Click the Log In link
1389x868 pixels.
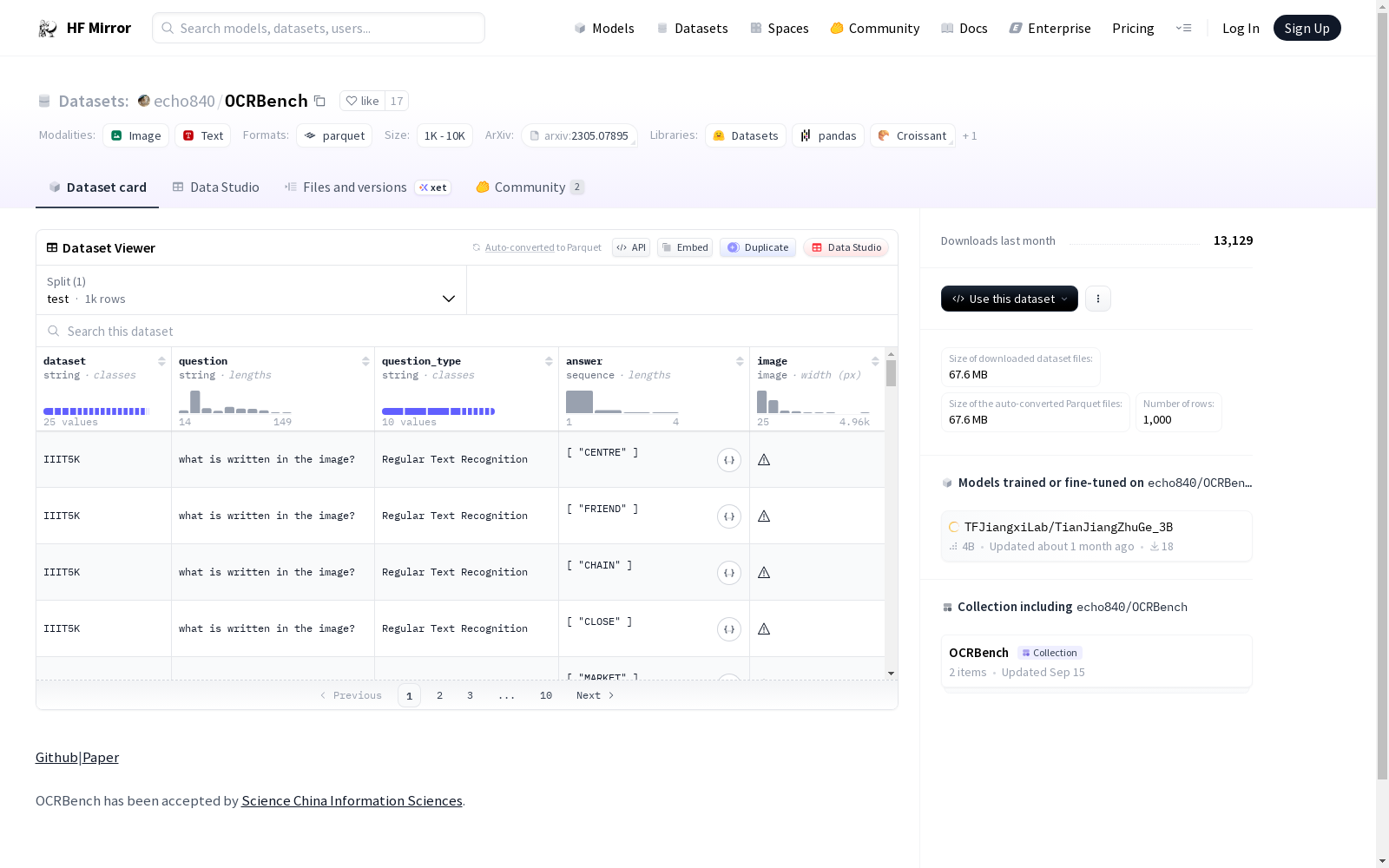click(1241, 29)
